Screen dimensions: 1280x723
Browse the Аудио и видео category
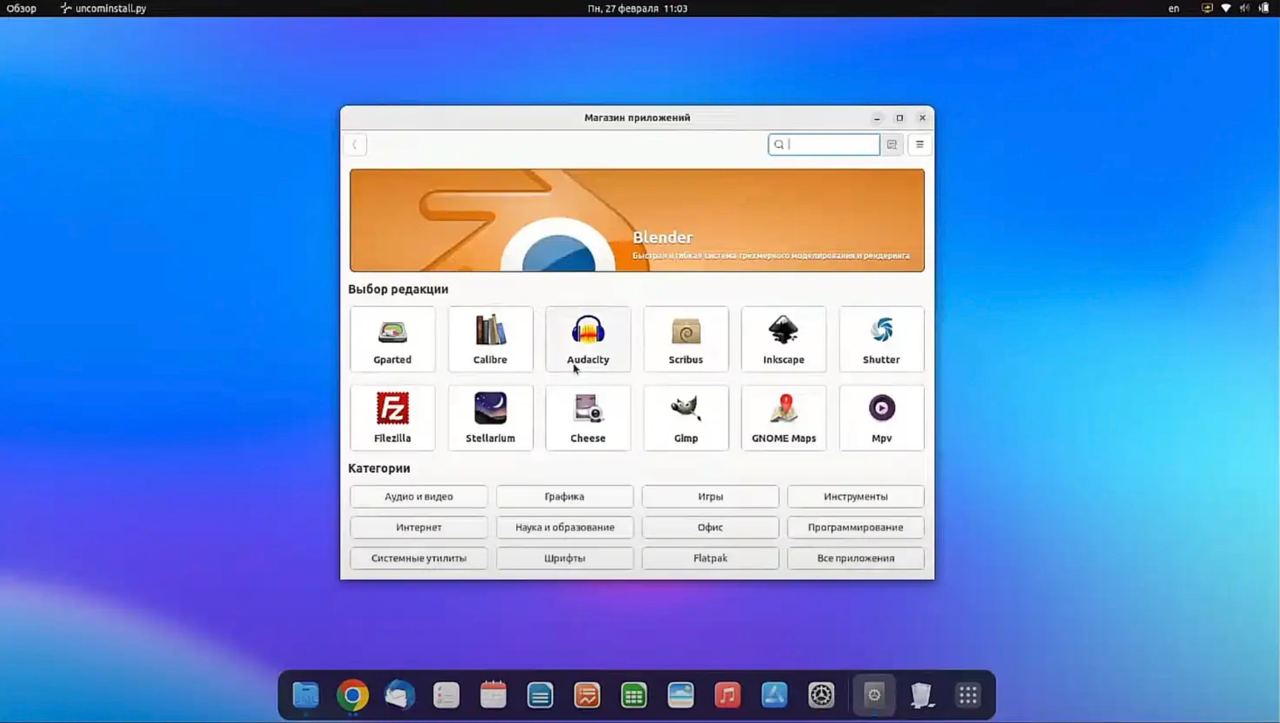point(419,496)
